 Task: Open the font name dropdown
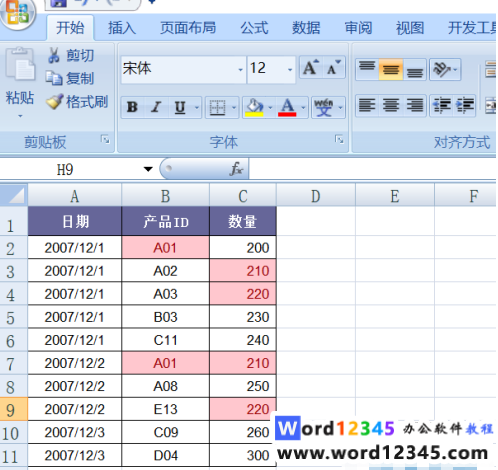(x=240, y=70)
